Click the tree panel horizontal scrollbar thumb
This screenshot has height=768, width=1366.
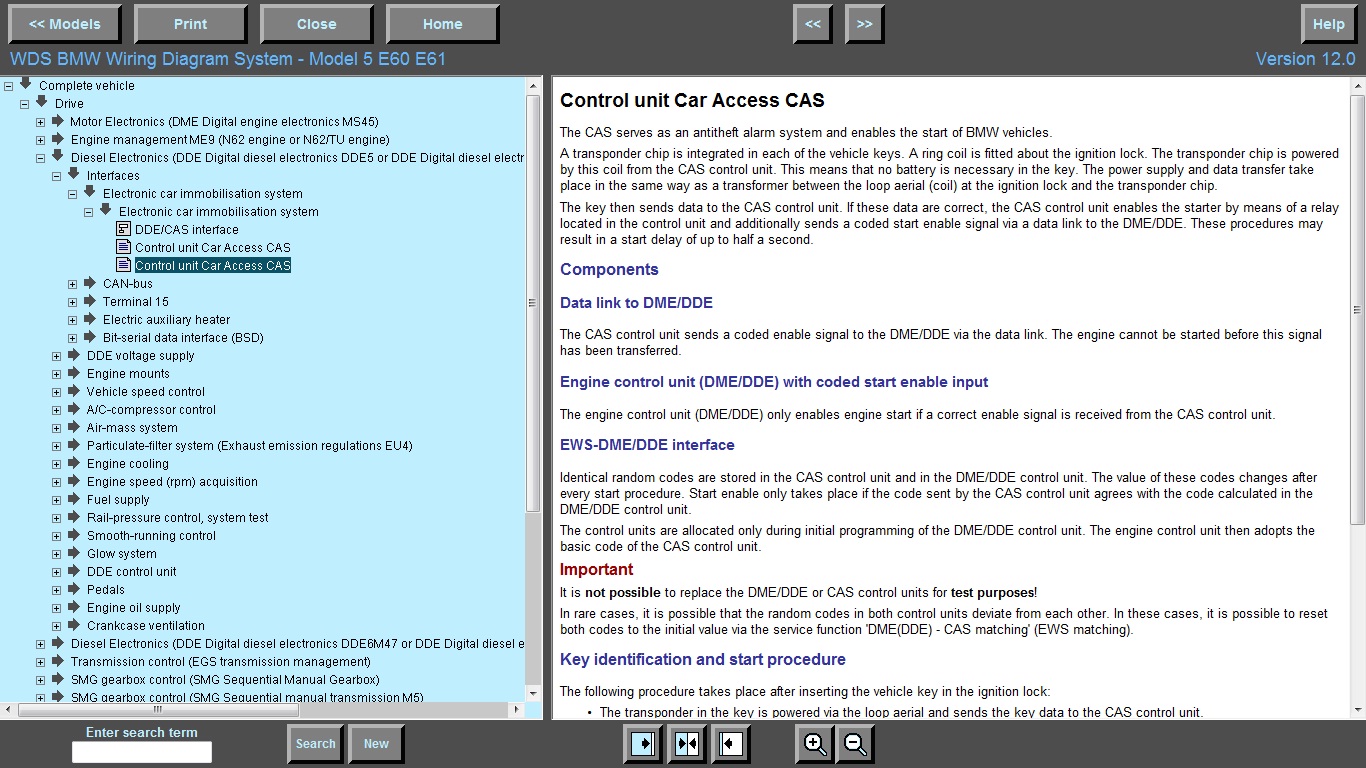pyautogui.click(x=158, y=710)
